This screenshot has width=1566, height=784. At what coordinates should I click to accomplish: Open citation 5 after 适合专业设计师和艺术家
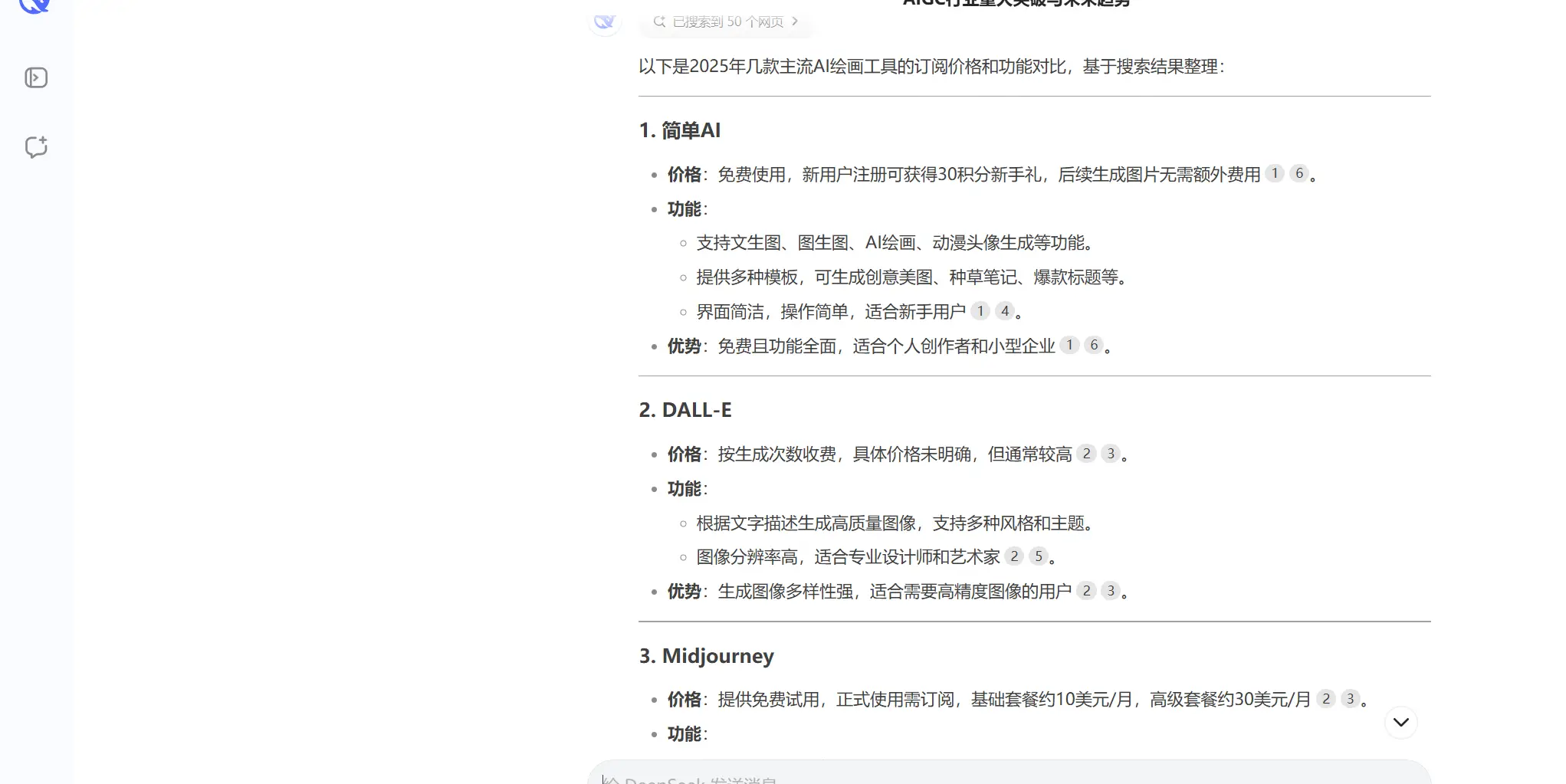coord(1039,556)
